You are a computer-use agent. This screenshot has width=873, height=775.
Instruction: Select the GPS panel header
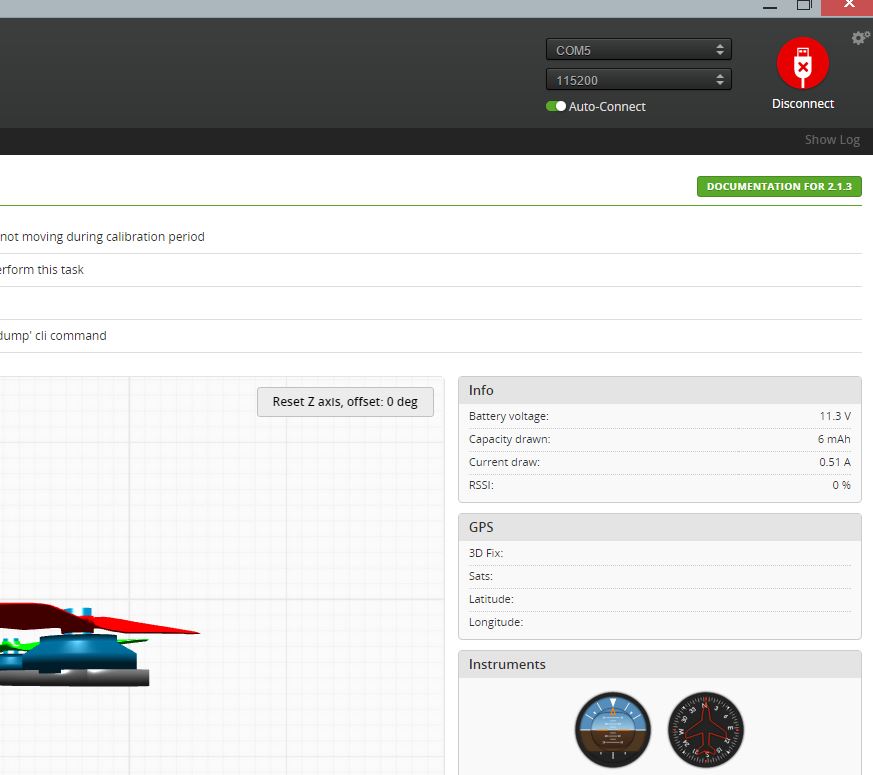pyautogui.click(x=659, y=527)
